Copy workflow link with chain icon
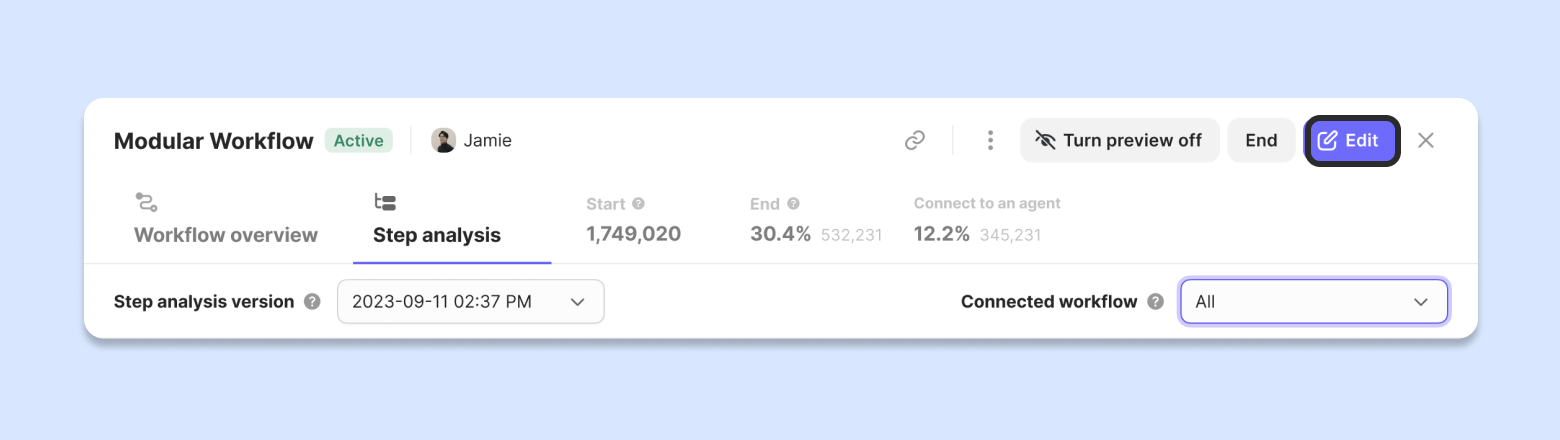Image resolution: width=1560 pixels, height=440 pixels. coord(915,141)
